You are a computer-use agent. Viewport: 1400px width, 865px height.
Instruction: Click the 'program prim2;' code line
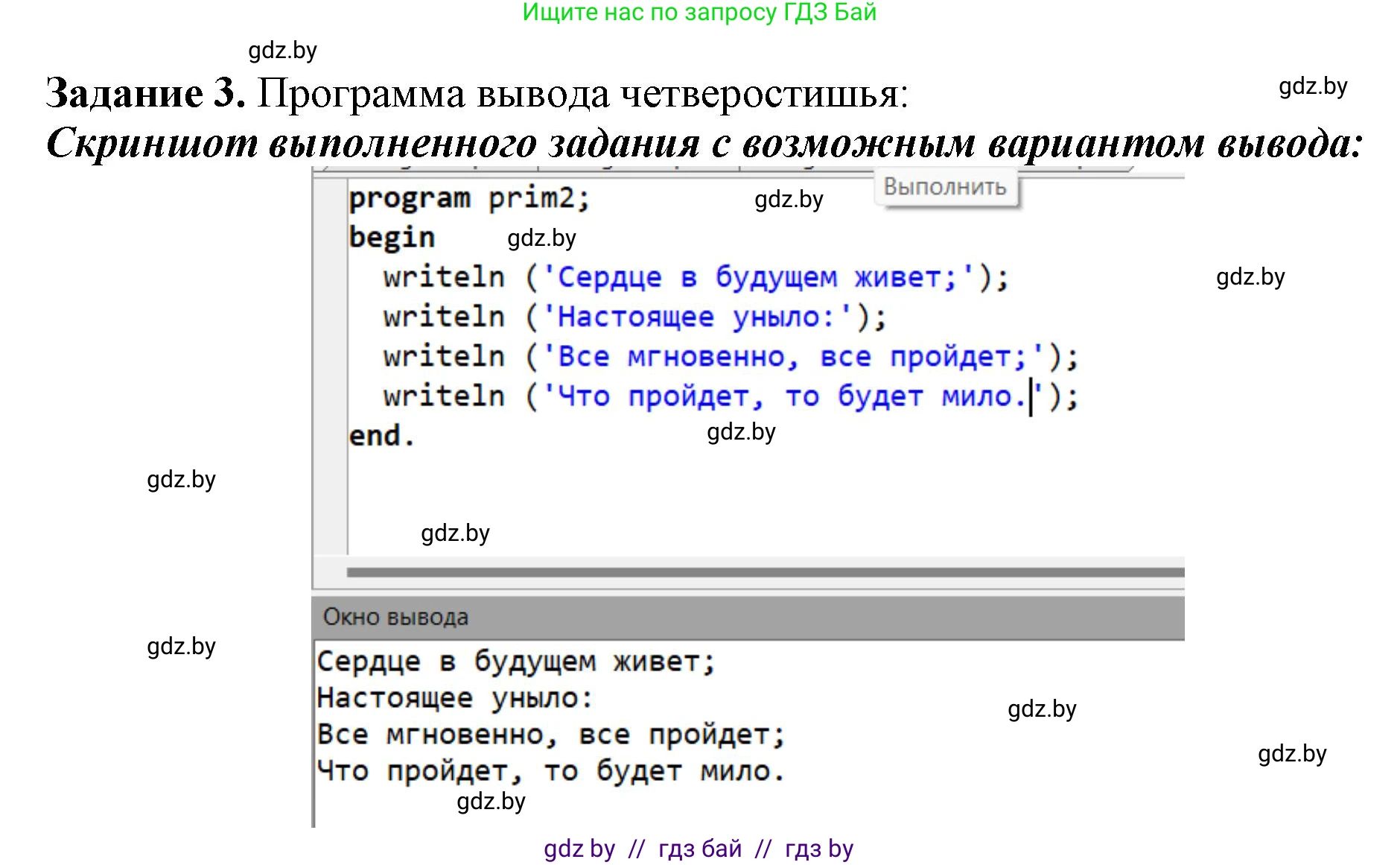point(469,199)
